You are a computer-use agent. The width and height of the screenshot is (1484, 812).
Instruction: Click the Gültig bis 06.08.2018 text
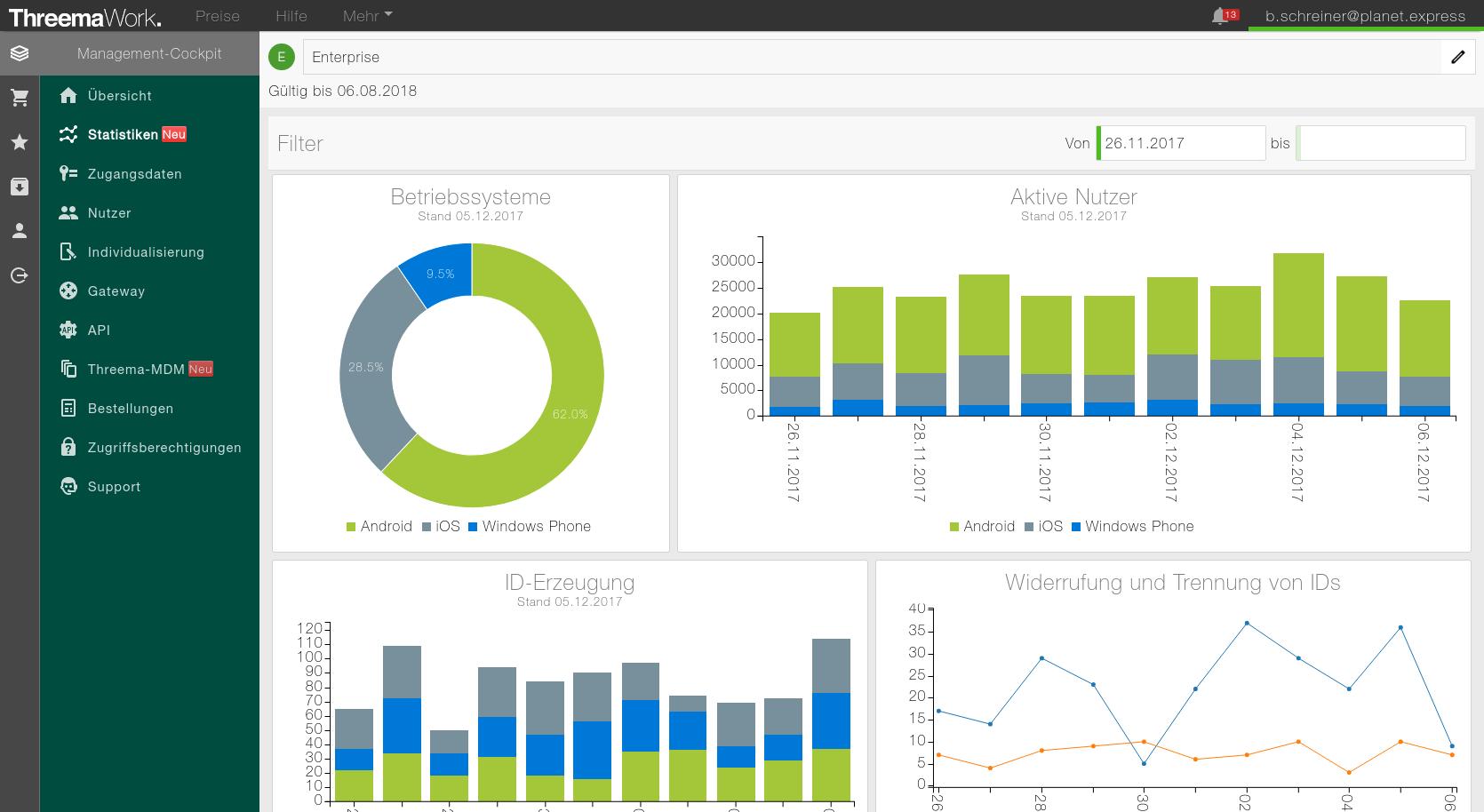pyautogui.click(x=342, y=91)
